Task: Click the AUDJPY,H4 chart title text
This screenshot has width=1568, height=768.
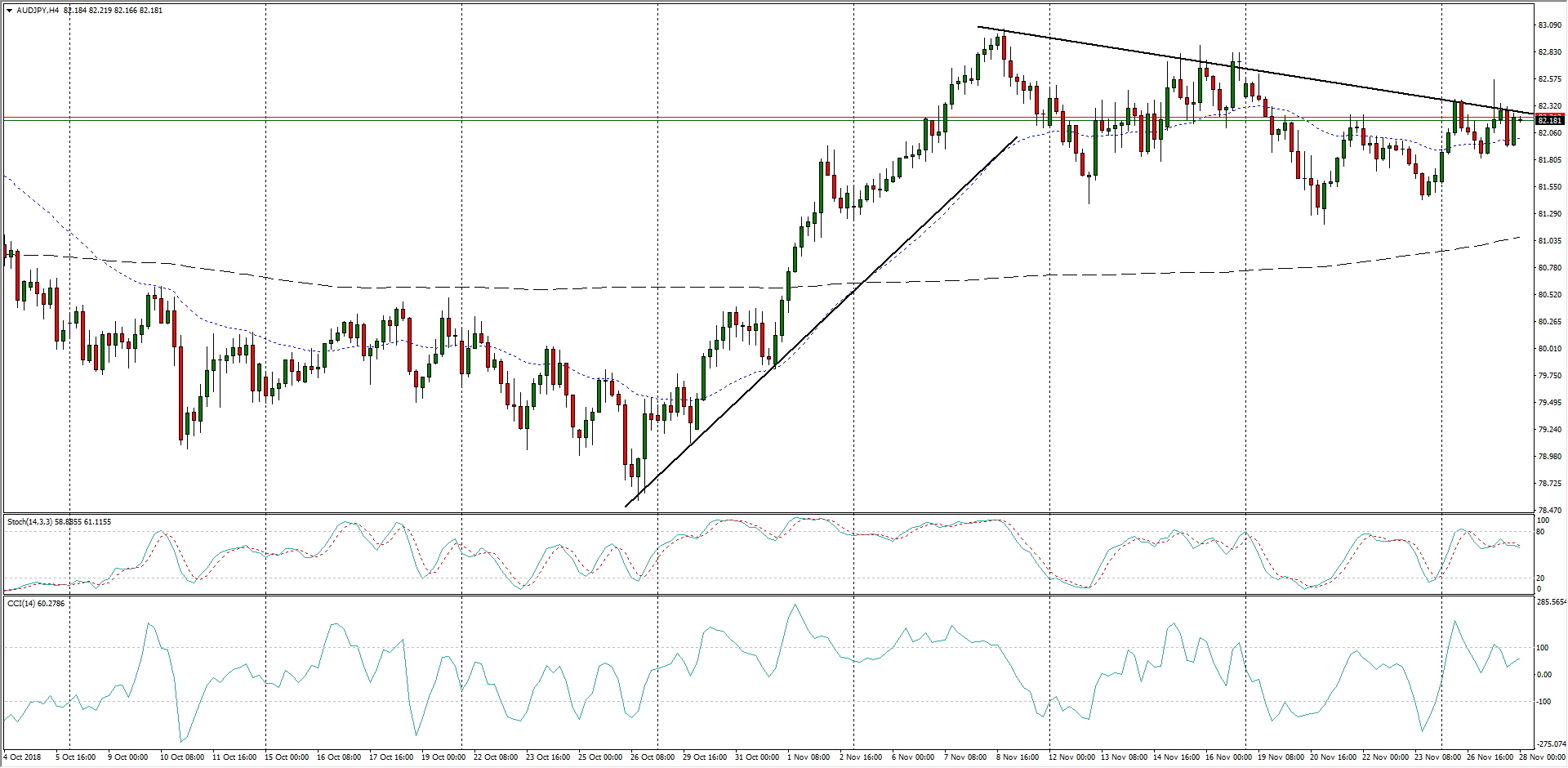Action: tap(38, 11)
